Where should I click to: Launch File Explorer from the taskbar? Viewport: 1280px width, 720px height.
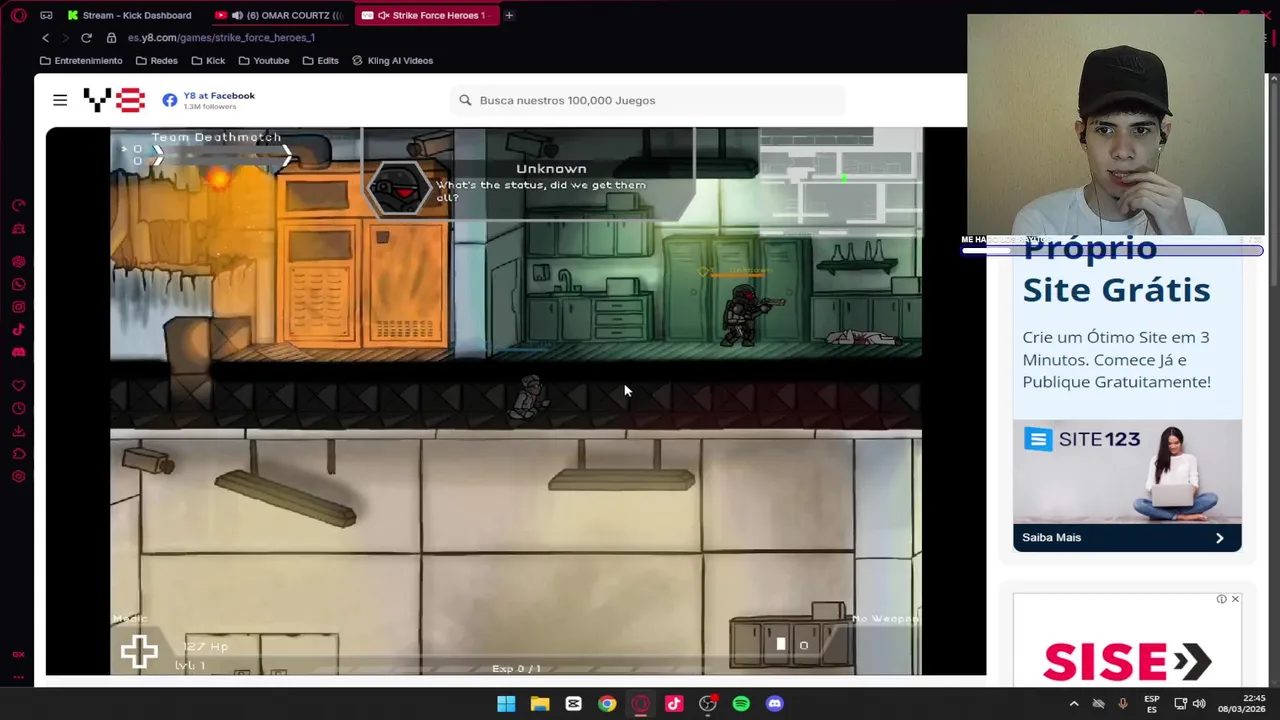(x=540, y=704)
